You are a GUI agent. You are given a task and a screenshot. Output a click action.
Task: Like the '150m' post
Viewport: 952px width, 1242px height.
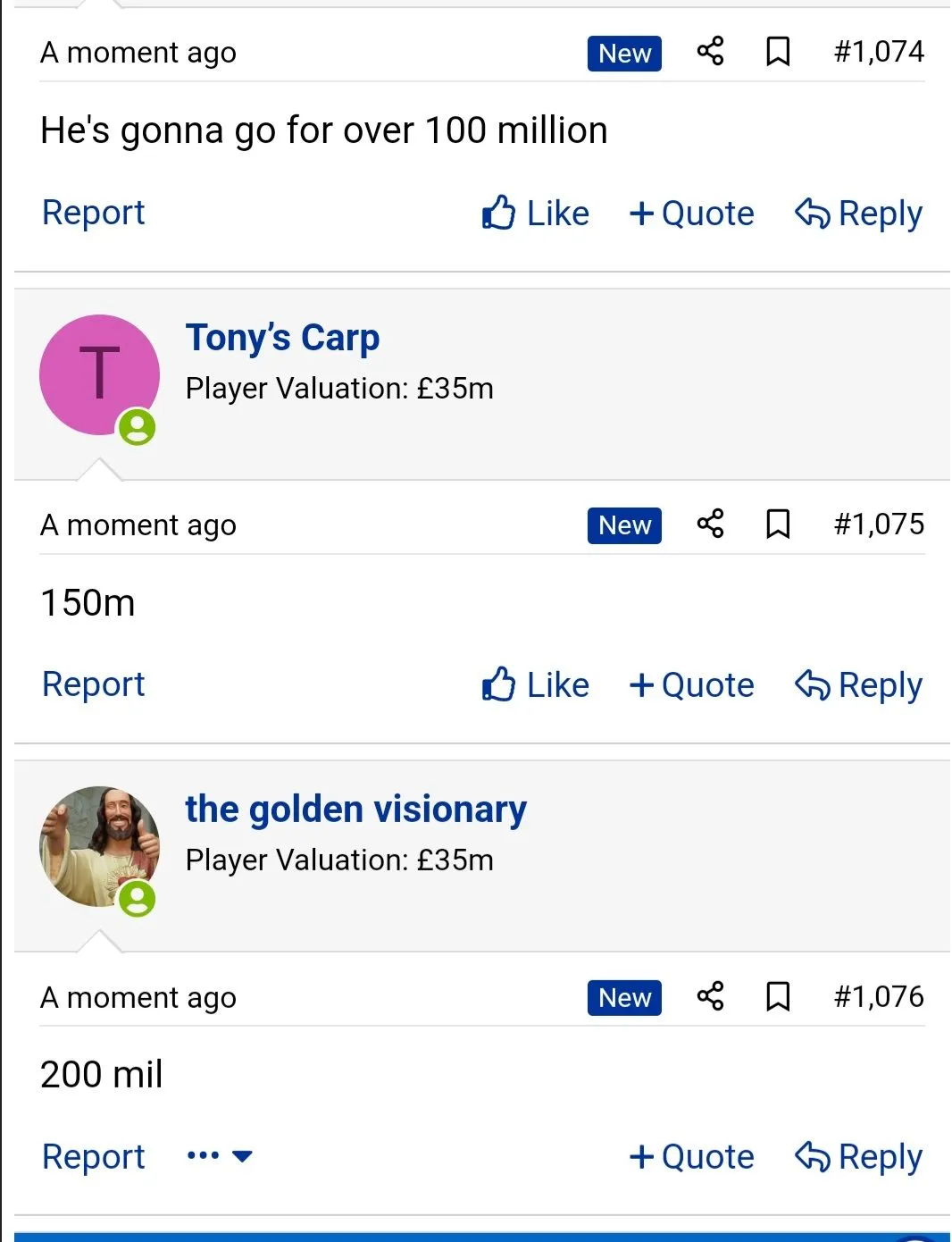pyautogui.click(x=536, y=685)
